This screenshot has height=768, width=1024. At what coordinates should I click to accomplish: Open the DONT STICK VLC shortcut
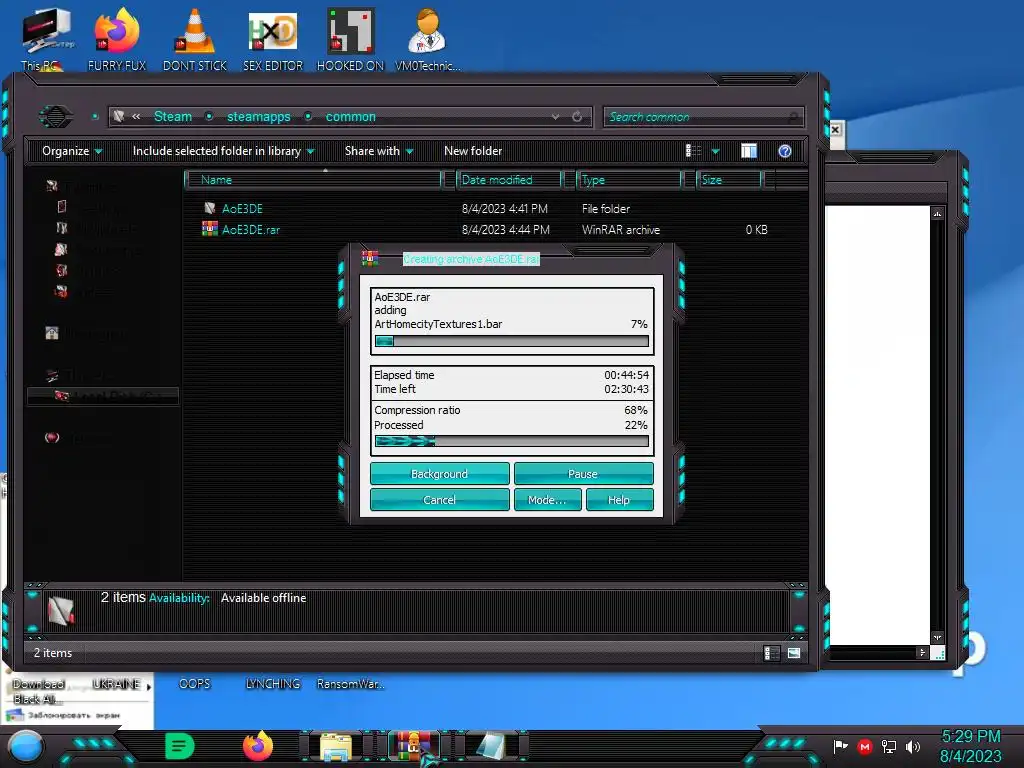point(195,38)
